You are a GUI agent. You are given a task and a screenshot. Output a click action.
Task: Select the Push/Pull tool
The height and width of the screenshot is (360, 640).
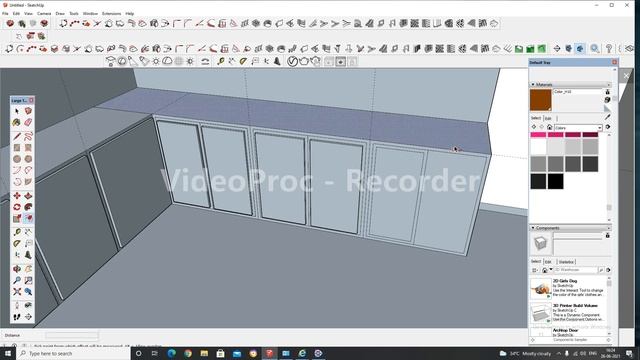pos(28,196)
